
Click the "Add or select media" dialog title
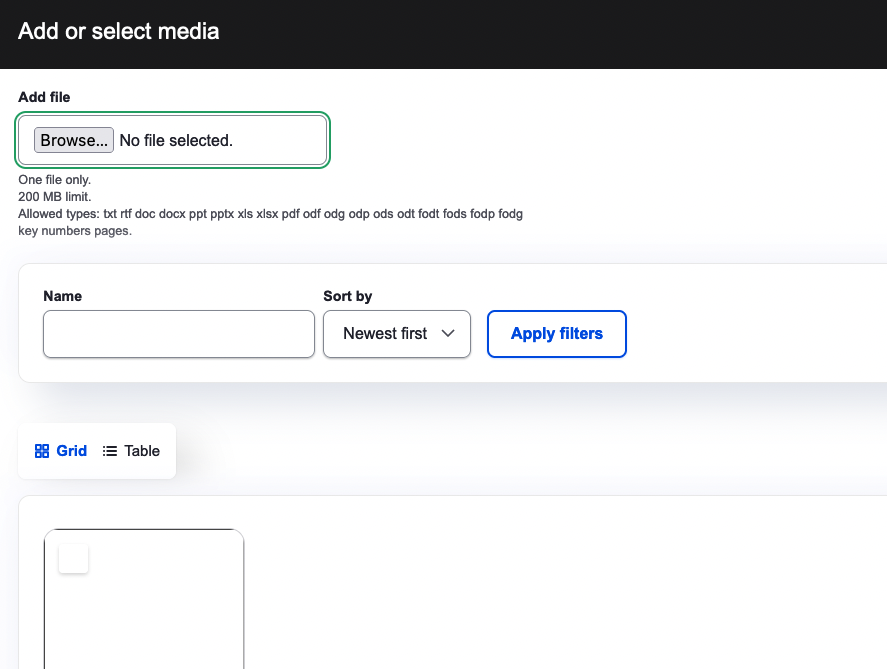[x=119, y=31]
